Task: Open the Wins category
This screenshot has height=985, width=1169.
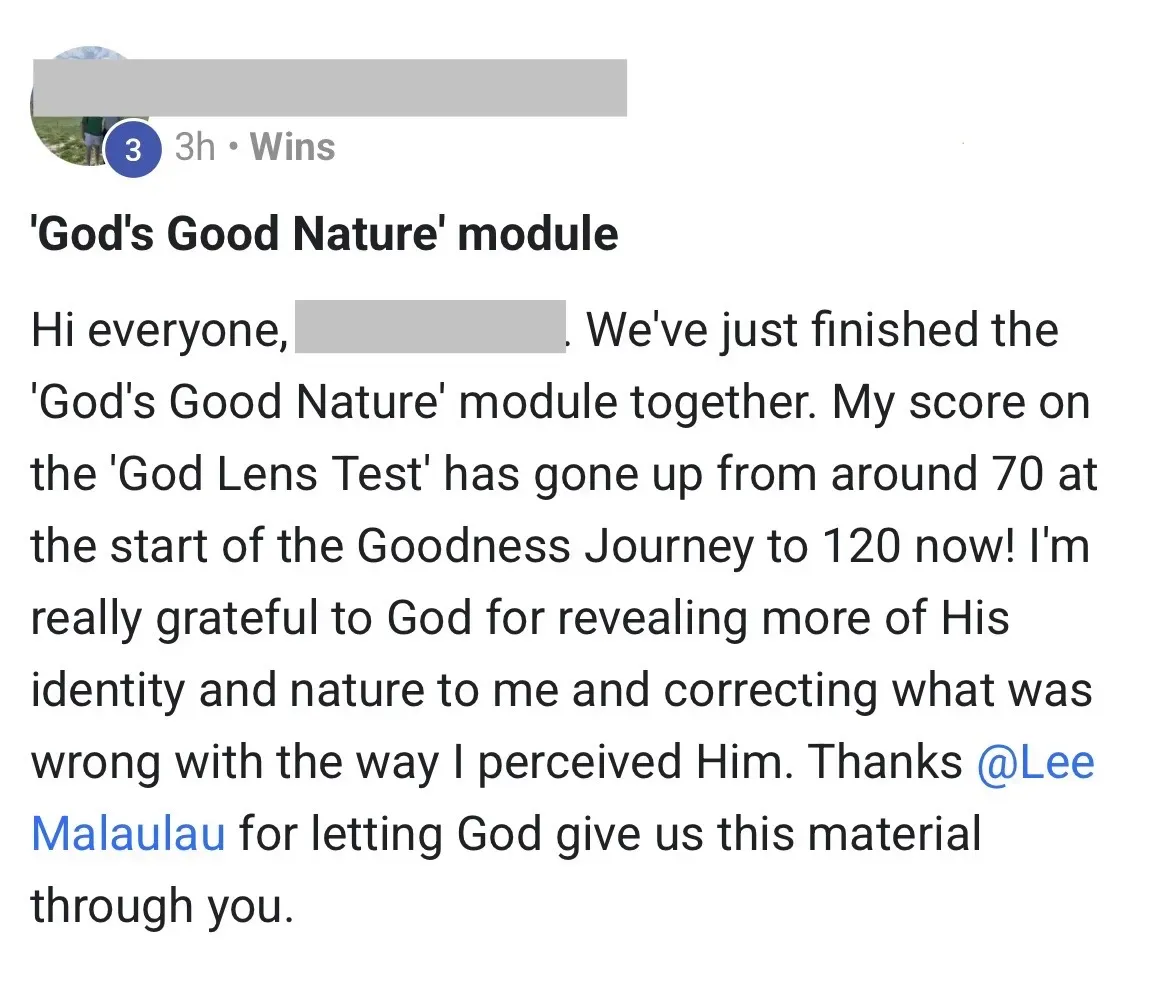Action: click(292, 148)
